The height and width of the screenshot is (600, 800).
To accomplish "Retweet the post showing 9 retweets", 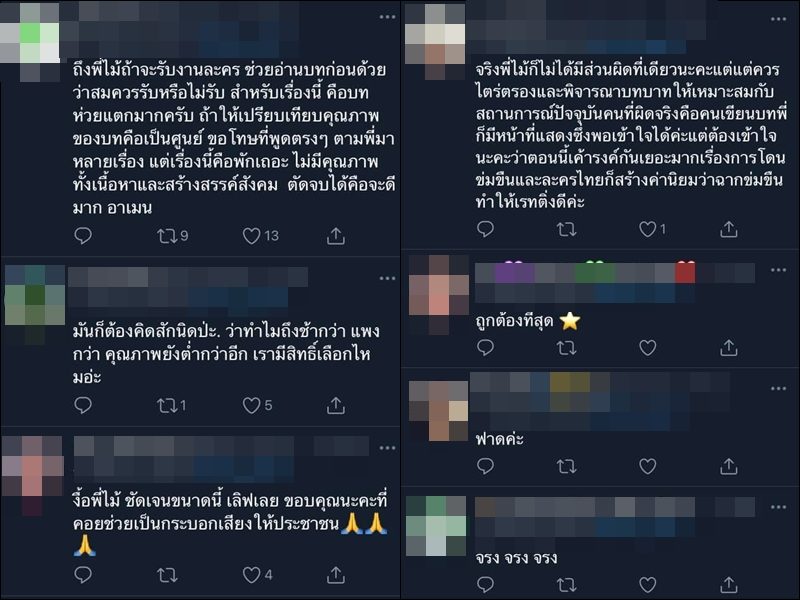I will coord(167,236).
